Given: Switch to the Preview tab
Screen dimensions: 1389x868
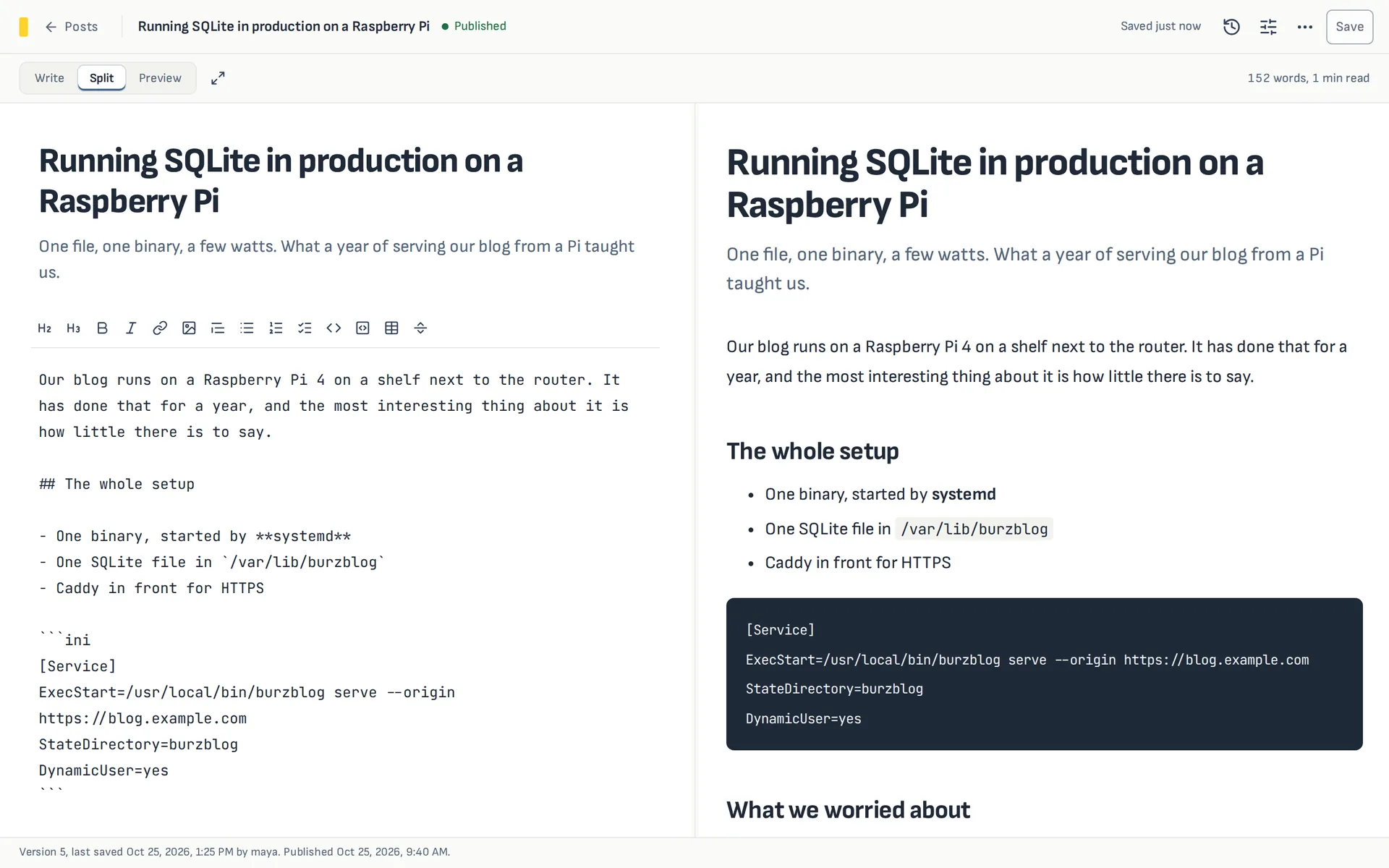Looking at the screenshot, I should tap(160, 78).
